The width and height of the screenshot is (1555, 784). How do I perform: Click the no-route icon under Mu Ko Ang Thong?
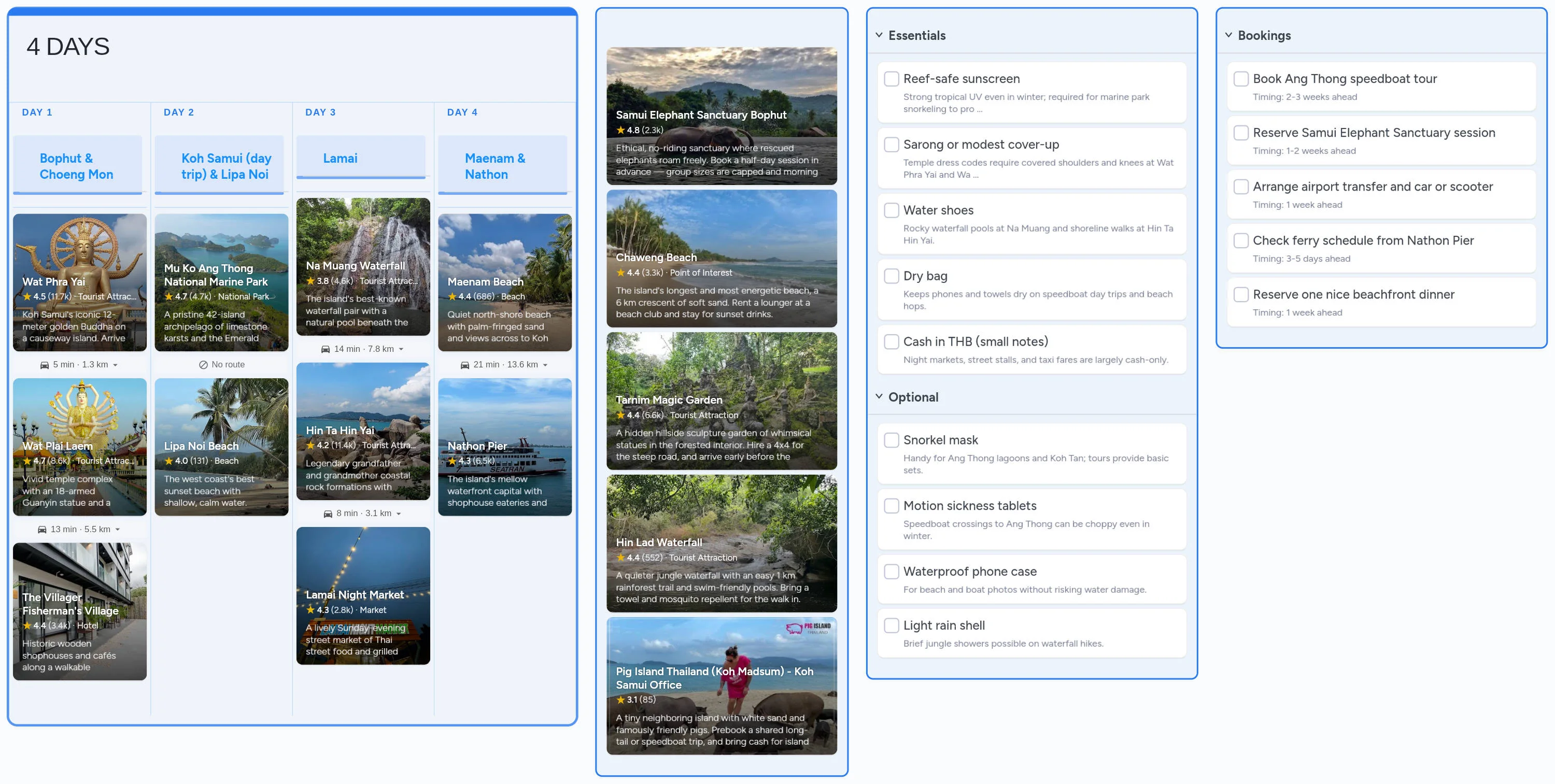(x=203, y=365)
